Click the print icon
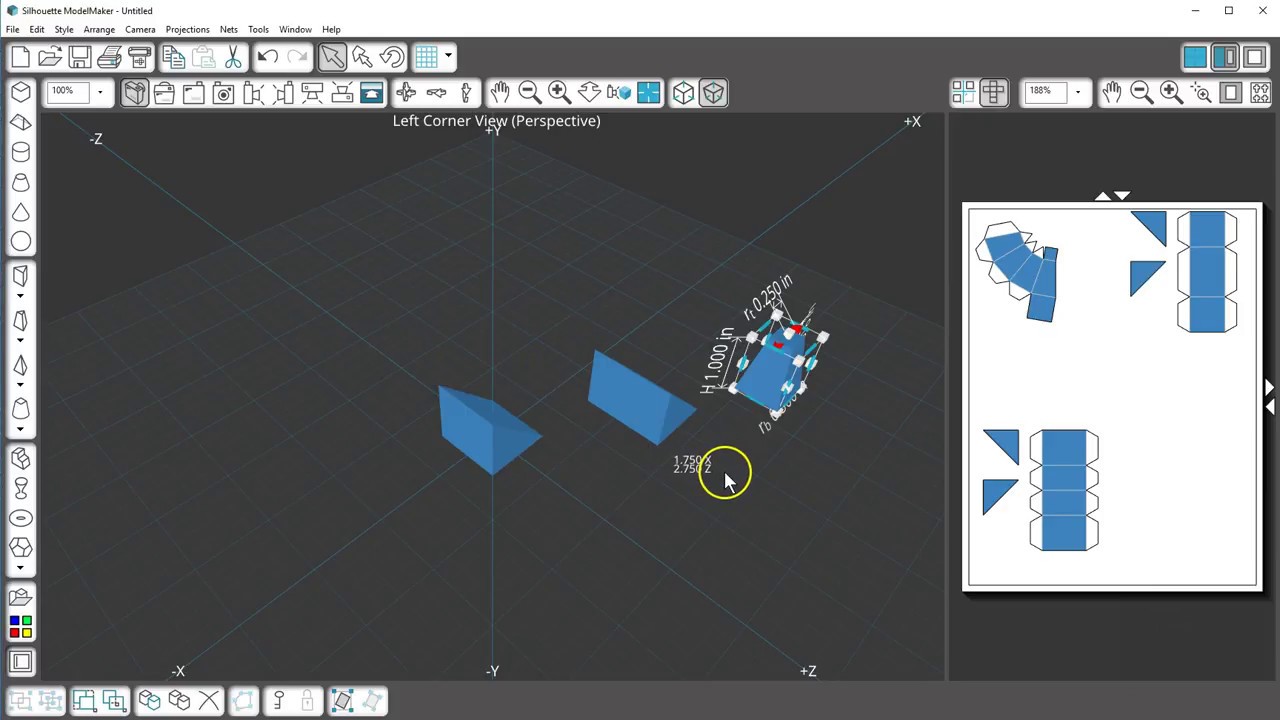The width and height of the screenshot is (1280, 720). (x=110, y=57)
